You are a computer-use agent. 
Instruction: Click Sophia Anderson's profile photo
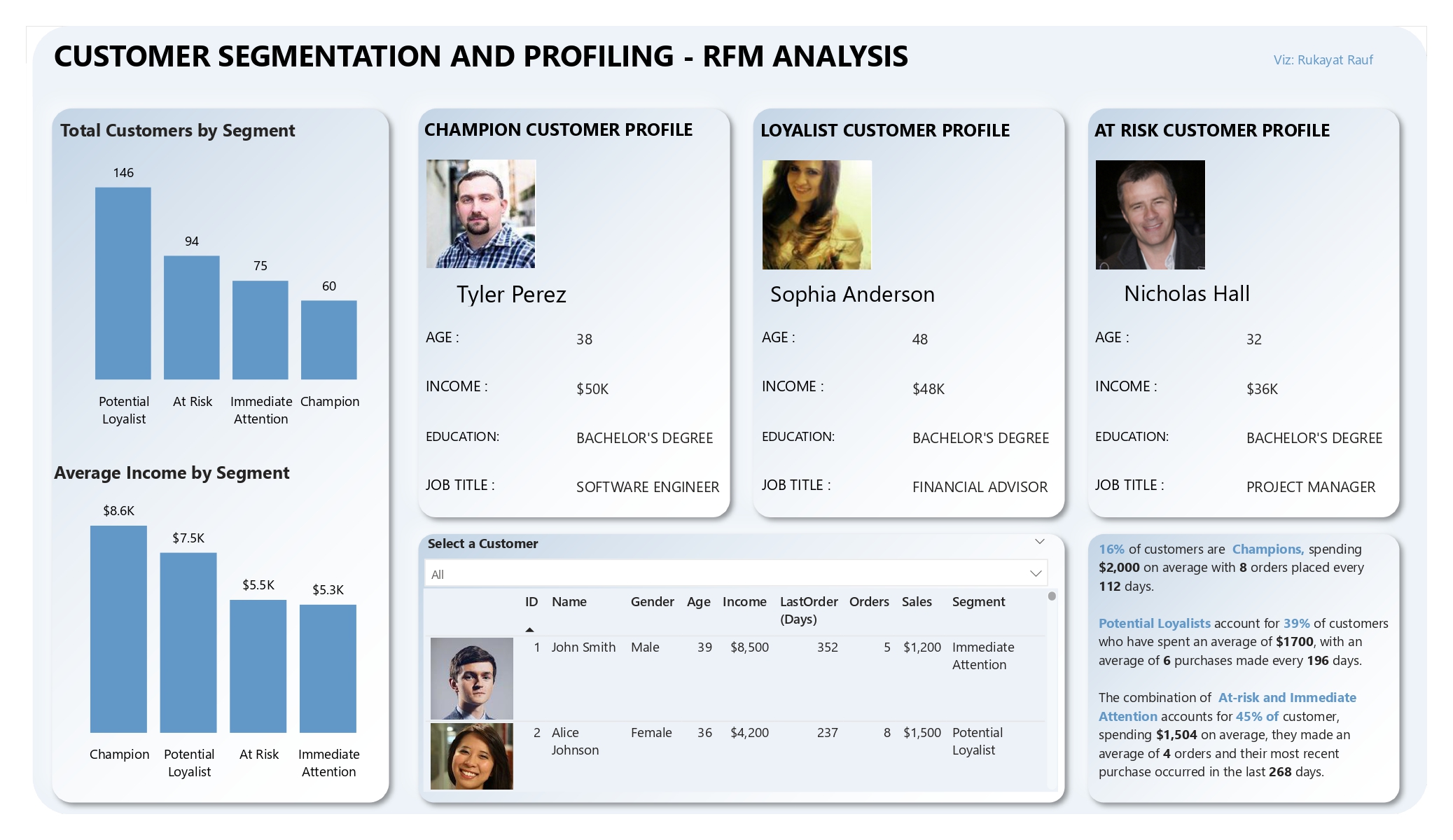816,215
